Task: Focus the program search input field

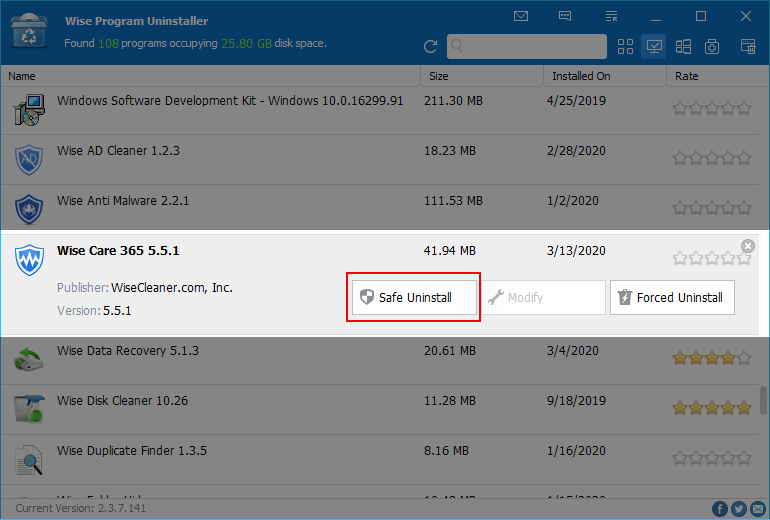Action: click(x=527, y=46)
